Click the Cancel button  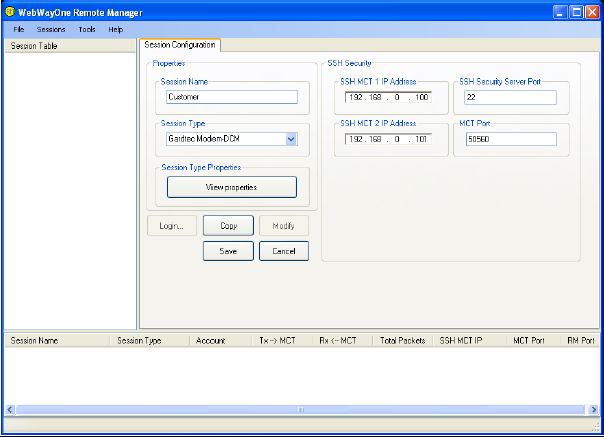(284, 252)
